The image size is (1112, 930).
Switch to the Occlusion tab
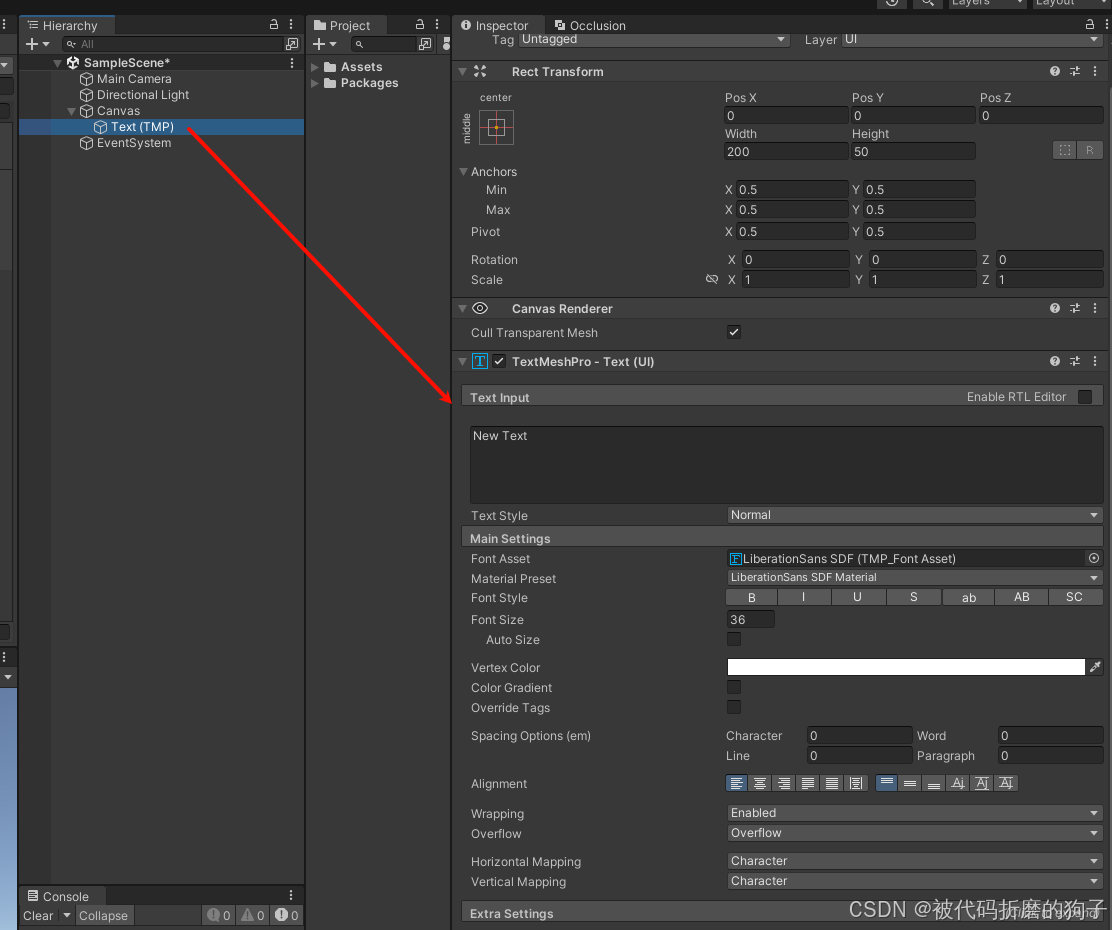click(590, 26)
